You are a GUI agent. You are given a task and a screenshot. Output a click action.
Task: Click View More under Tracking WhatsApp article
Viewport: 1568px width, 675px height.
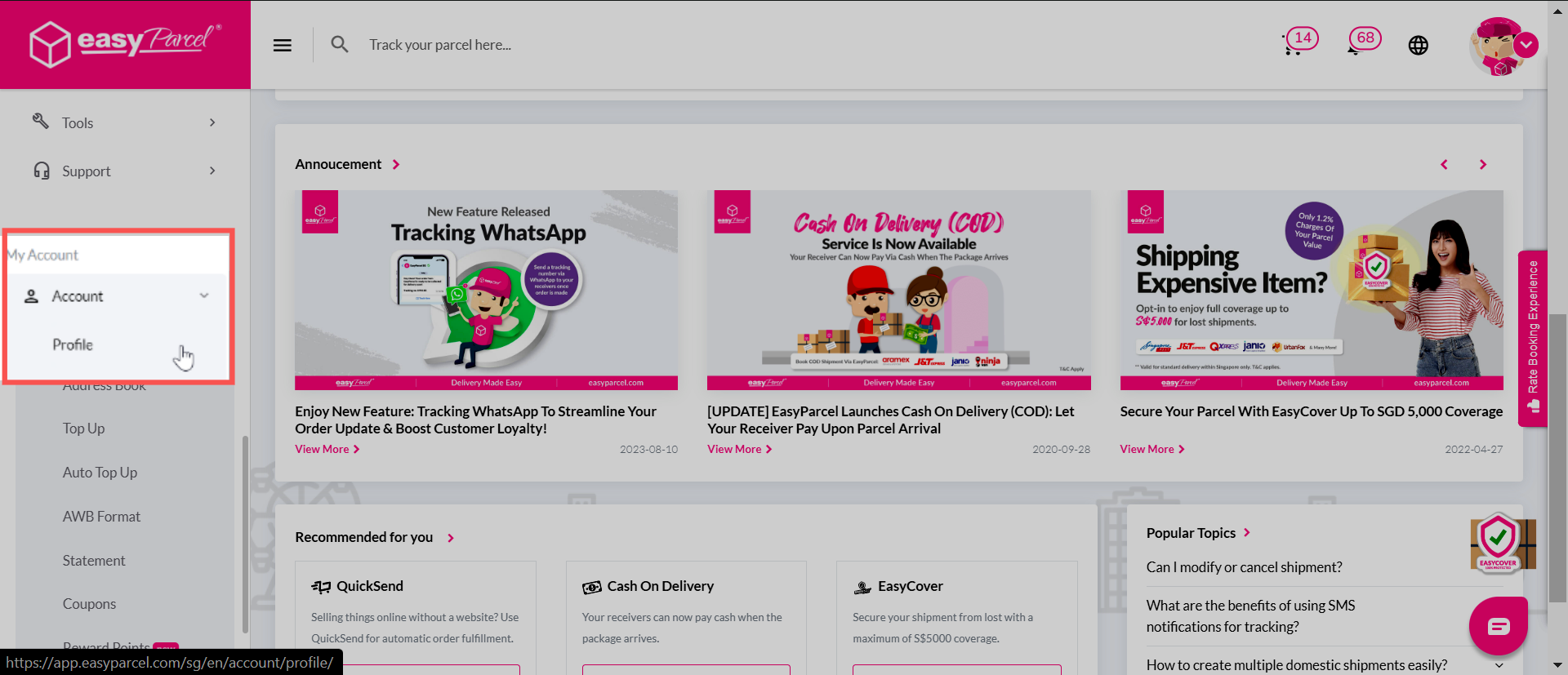tap(327, 450)
